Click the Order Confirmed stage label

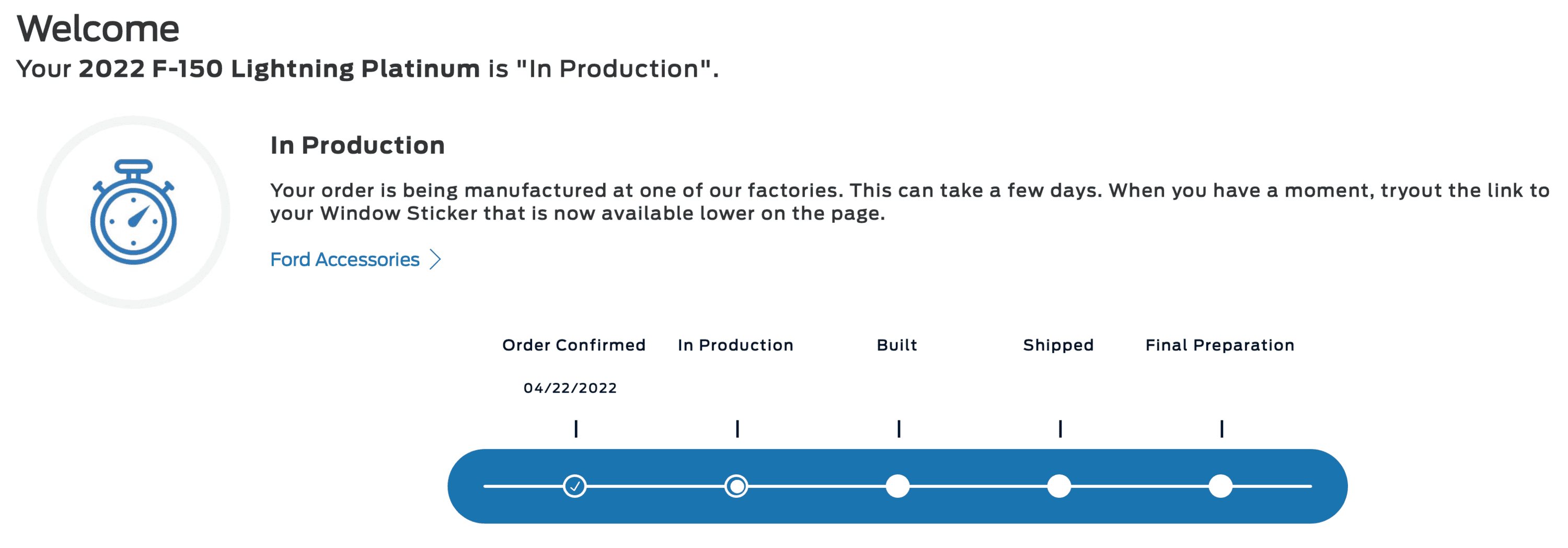click(x=573, y=345)
